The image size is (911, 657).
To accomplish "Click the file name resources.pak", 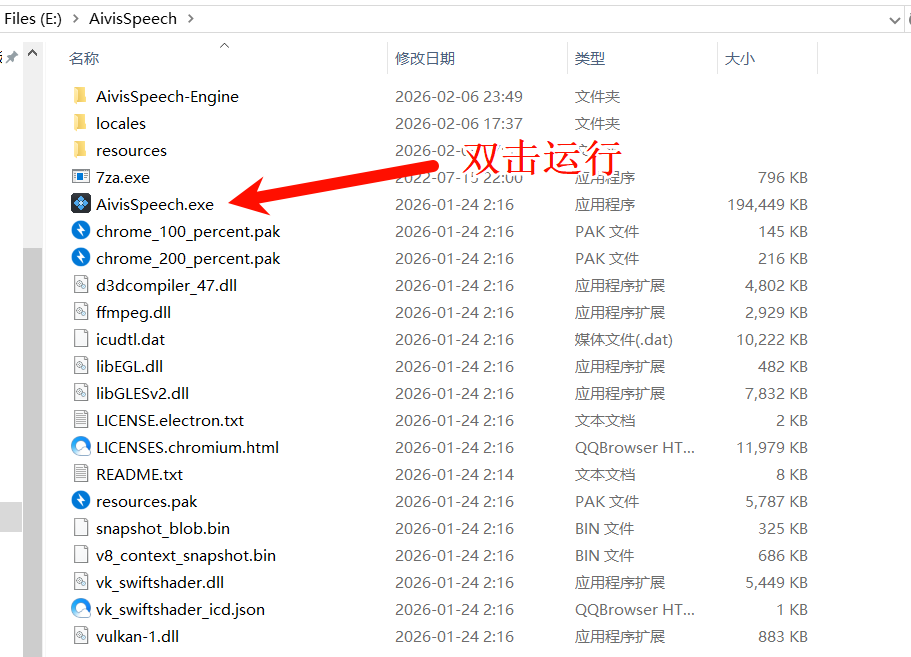I will click(146, 502).
